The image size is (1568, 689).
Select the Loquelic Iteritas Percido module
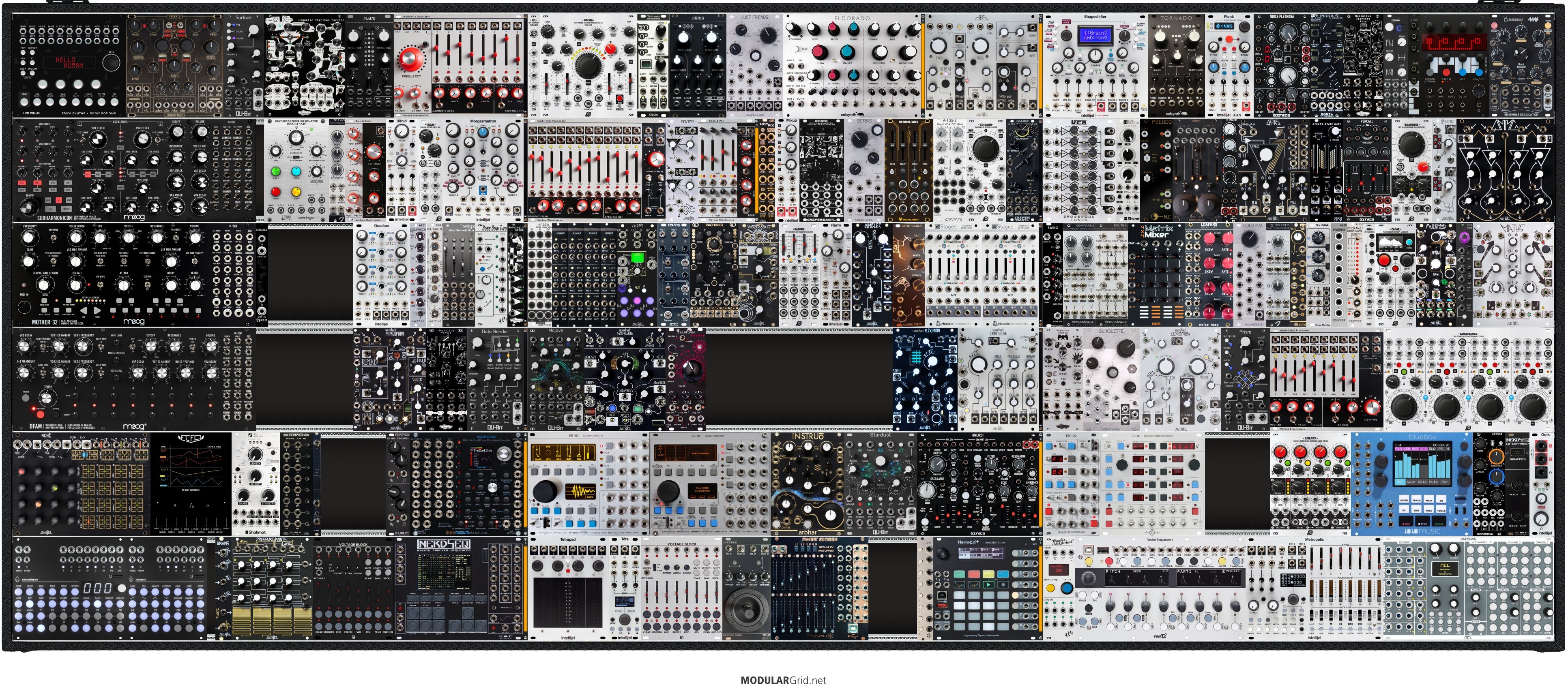pyautogui.click(x=304, y=66)
